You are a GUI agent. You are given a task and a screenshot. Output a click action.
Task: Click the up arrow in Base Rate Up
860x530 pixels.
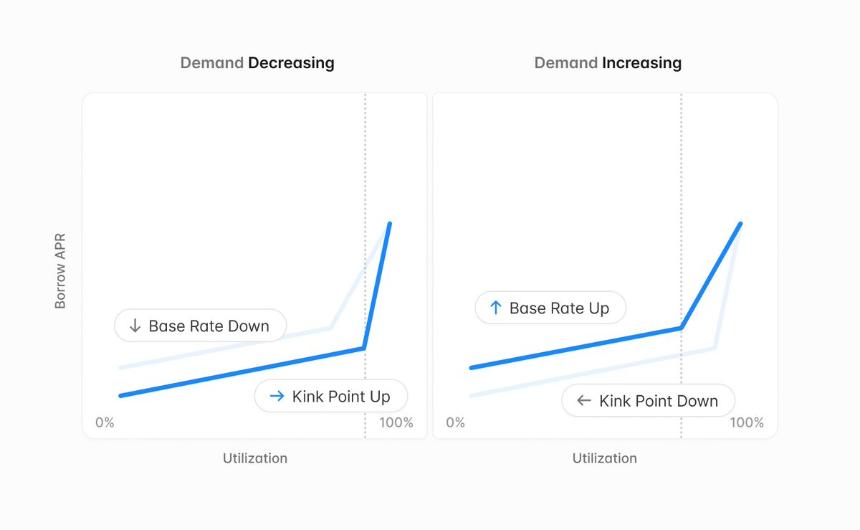496,308
